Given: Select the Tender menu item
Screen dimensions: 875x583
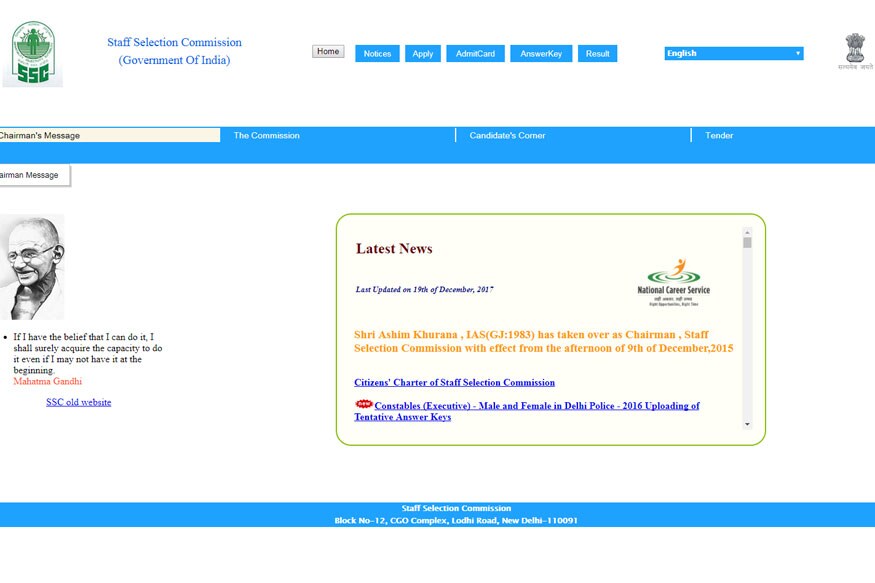Looking at the screenshot, I should click(x=783, y=135).
